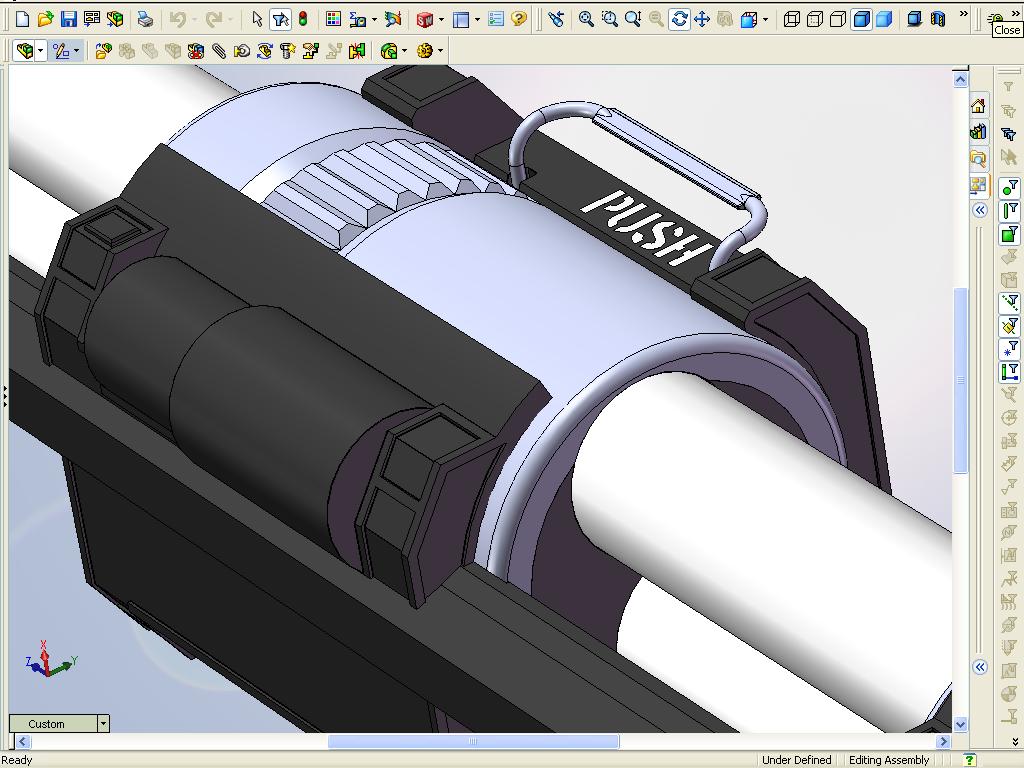Screen dimensions: 1024x768
Task: Toggle the selection filter toolbar button
Action: point(280,19)
